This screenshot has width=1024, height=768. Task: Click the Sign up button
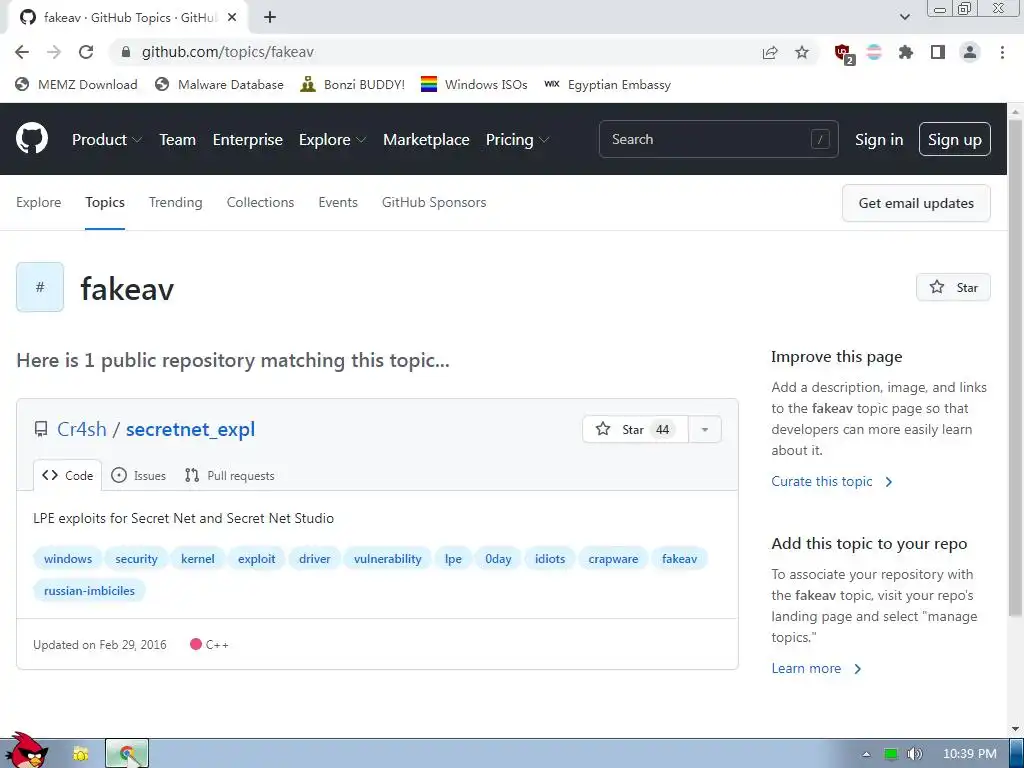[954, 139]
